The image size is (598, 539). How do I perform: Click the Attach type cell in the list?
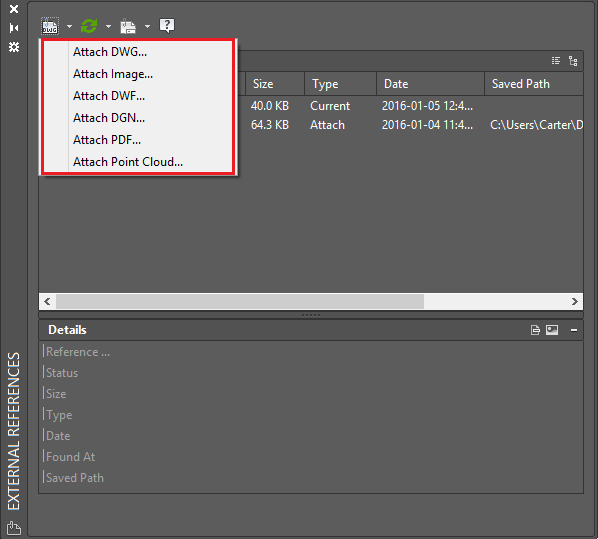(x=327, y=125)
